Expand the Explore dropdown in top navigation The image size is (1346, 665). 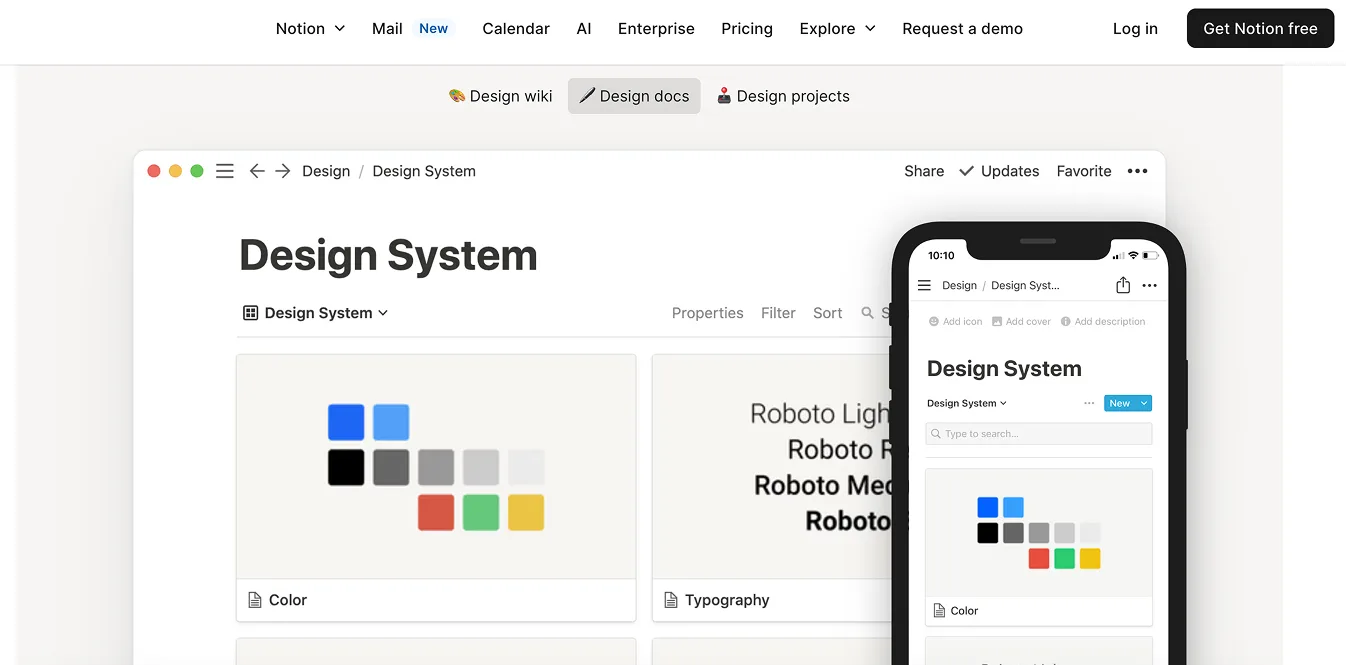click(837, 29)
